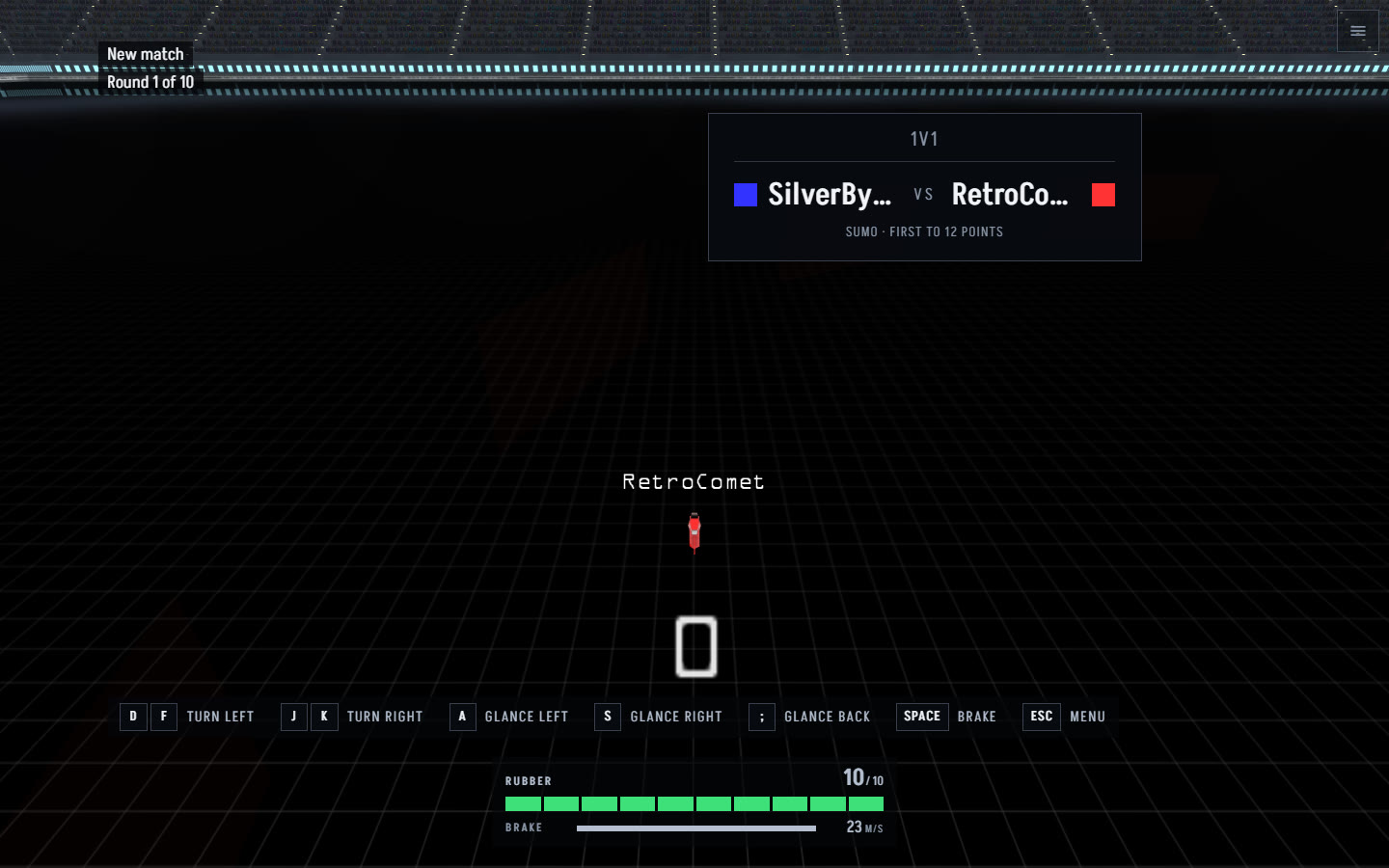Click the D key turn-left button
The width and height of the screenshot is (1389, 868).
[133, 717]
